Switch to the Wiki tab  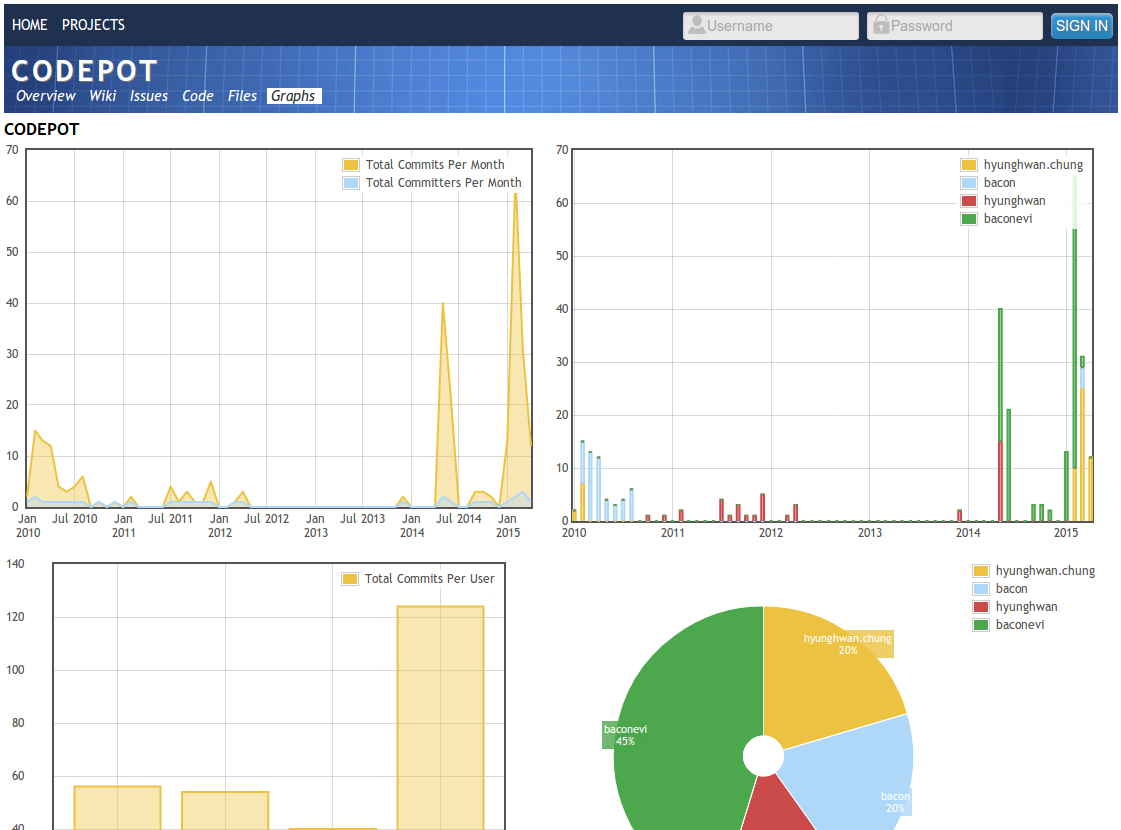pyautogui.click(x=102, y=96)
